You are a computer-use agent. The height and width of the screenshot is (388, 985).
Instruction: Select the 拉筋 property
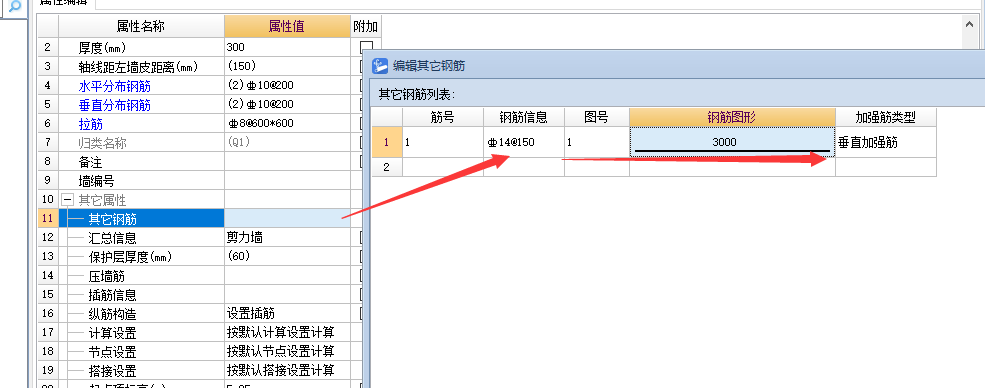141,124
